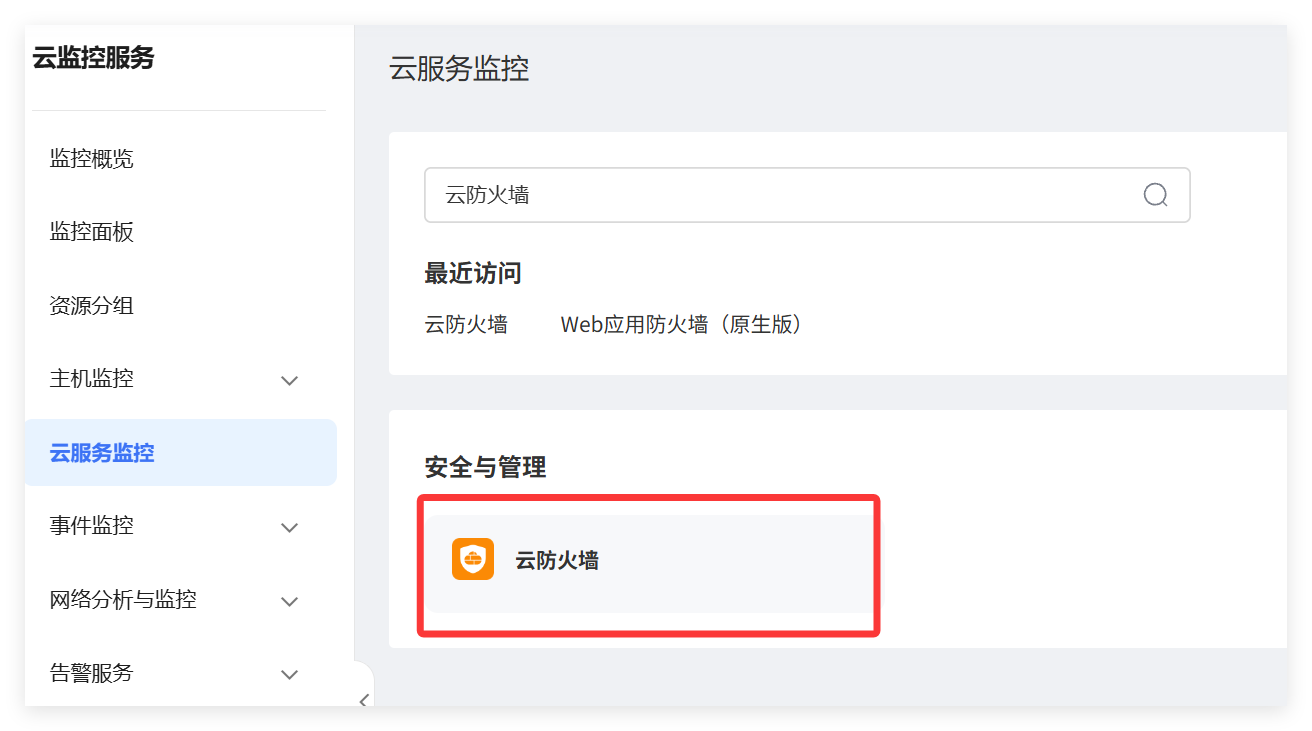This screenshot has width=1312, height=731.
Task: Select the highlighted 云服务监控 menu item
Action: pyautogui.click(x=181, y=453)
